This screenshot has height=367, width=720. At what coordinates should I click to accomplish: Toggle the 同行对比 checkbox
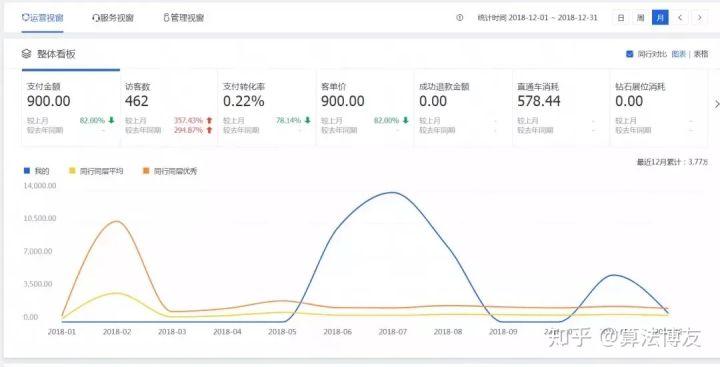pos(630,54)
